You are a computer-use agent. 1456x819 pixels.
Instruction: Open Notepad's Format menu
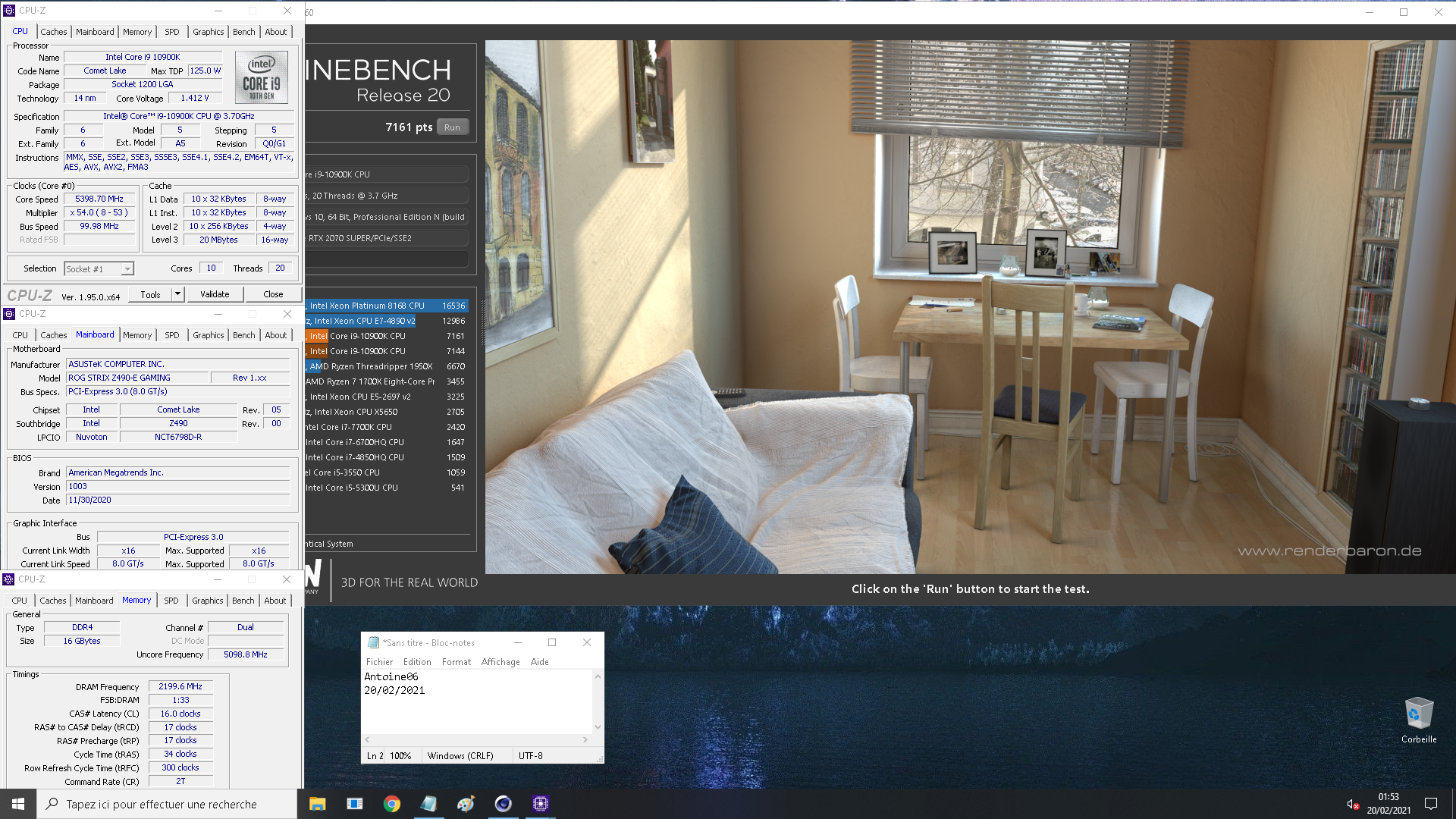(457, 662)
